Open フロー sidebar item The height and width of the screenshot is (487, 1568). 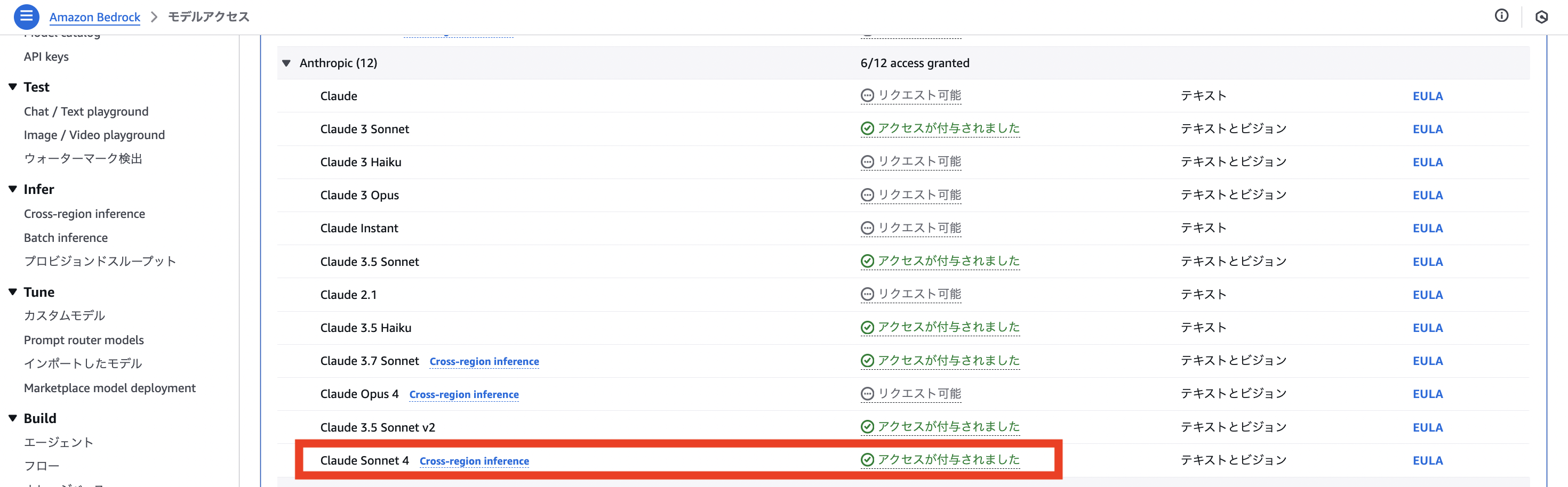[x=42, y=466]
